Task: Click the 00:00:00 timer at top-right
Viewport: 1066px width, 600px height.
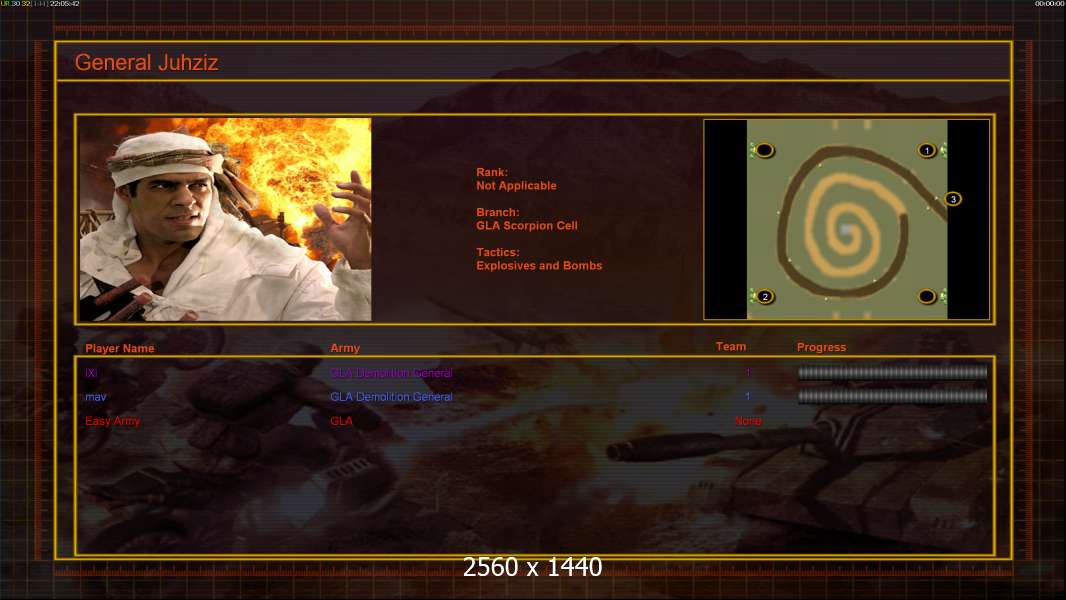Action: (x=1049, y=3)
